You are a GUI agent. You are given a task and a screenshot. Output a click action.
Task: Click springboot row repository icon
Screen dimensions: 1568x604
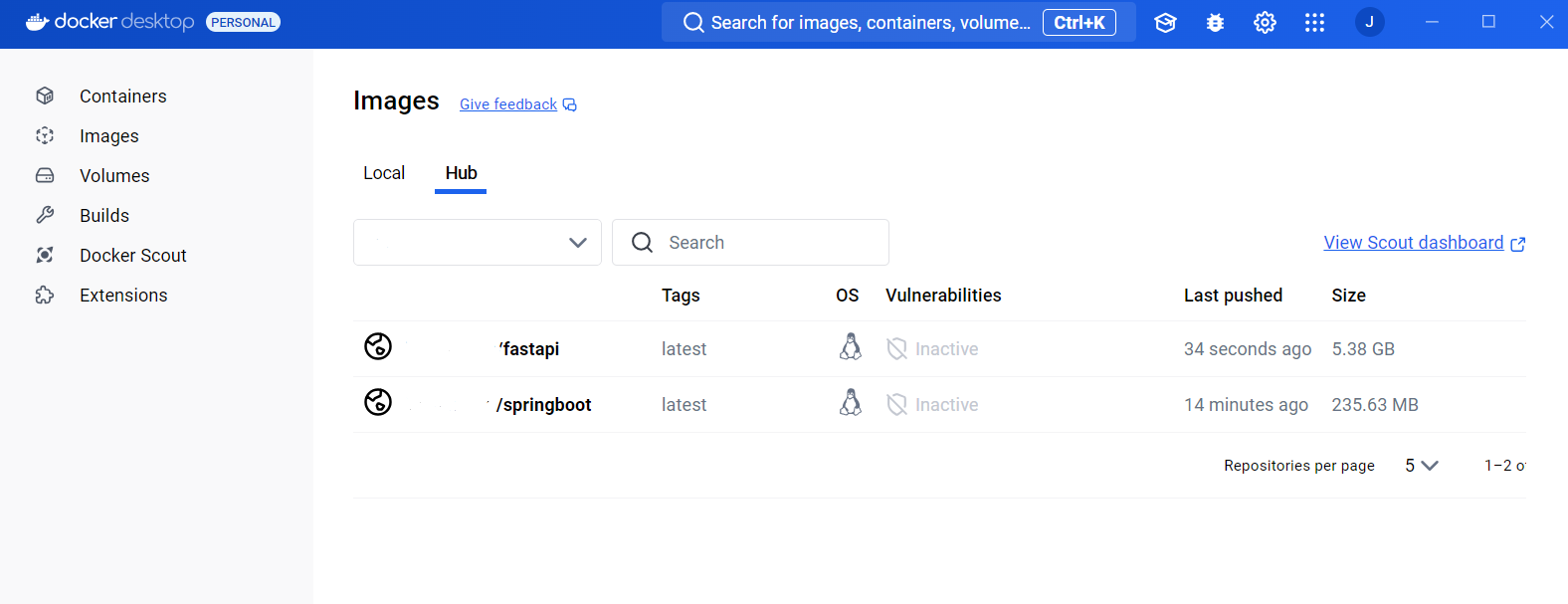coord(378,402)
